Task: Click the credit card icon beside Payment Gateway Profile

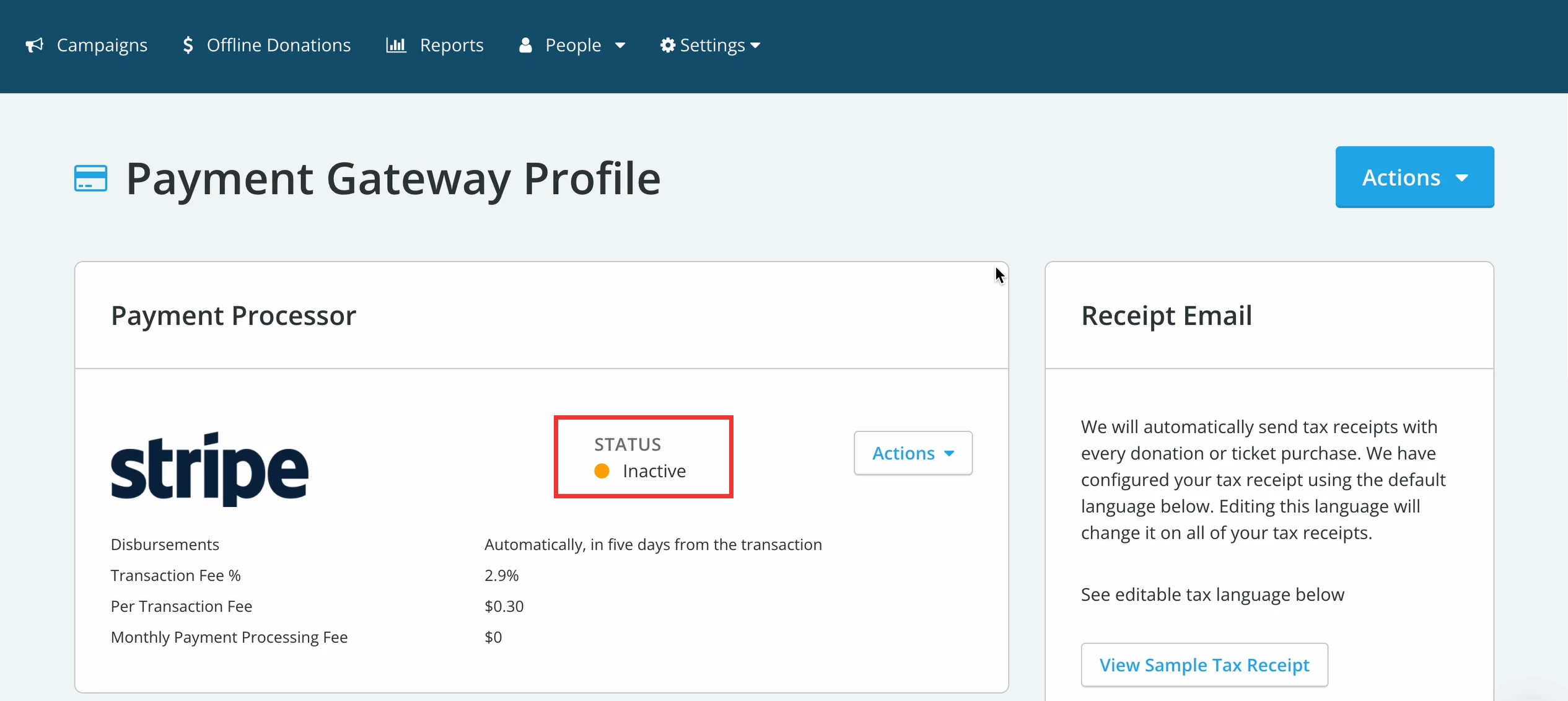Action: 90,178
